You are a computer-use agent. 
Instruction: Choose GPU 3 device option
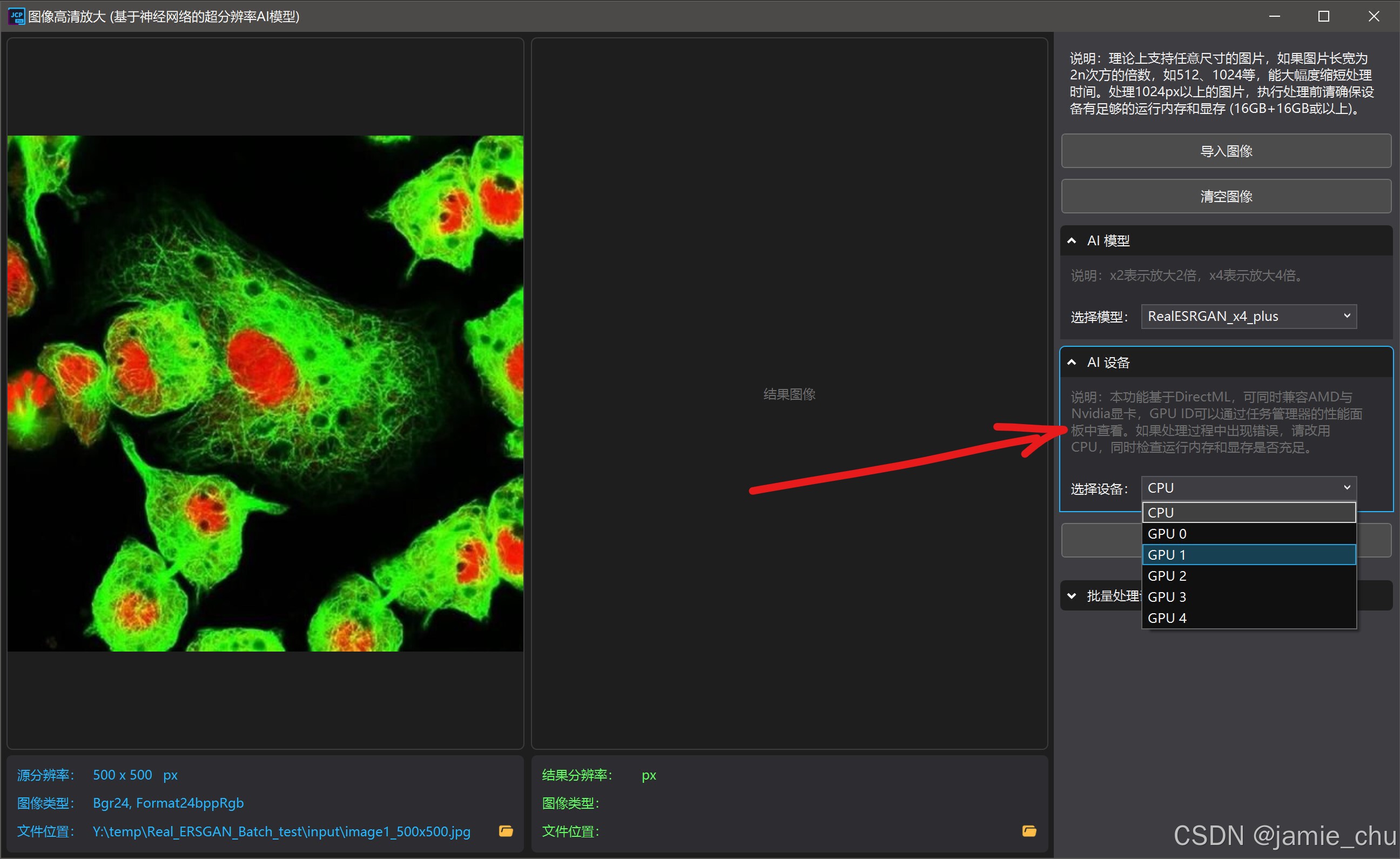(1248, 596)
